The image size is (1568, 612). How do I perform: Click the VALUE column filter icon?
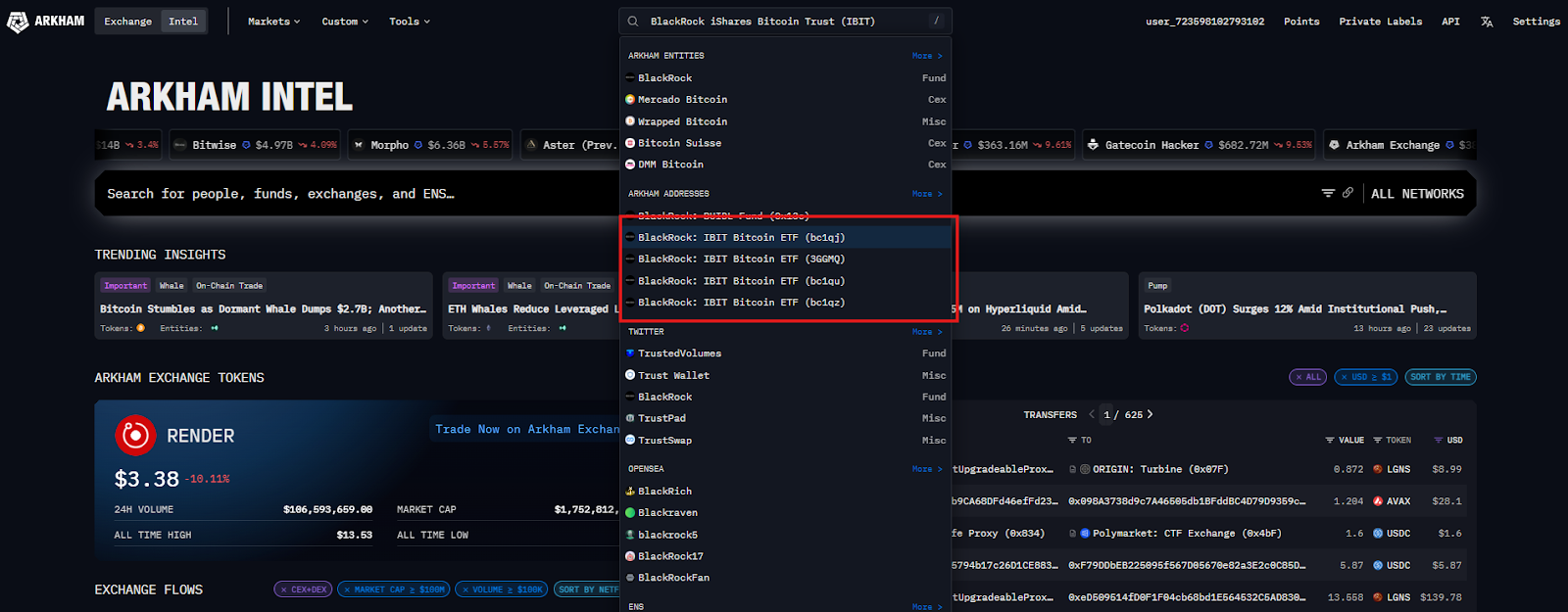1330,441
